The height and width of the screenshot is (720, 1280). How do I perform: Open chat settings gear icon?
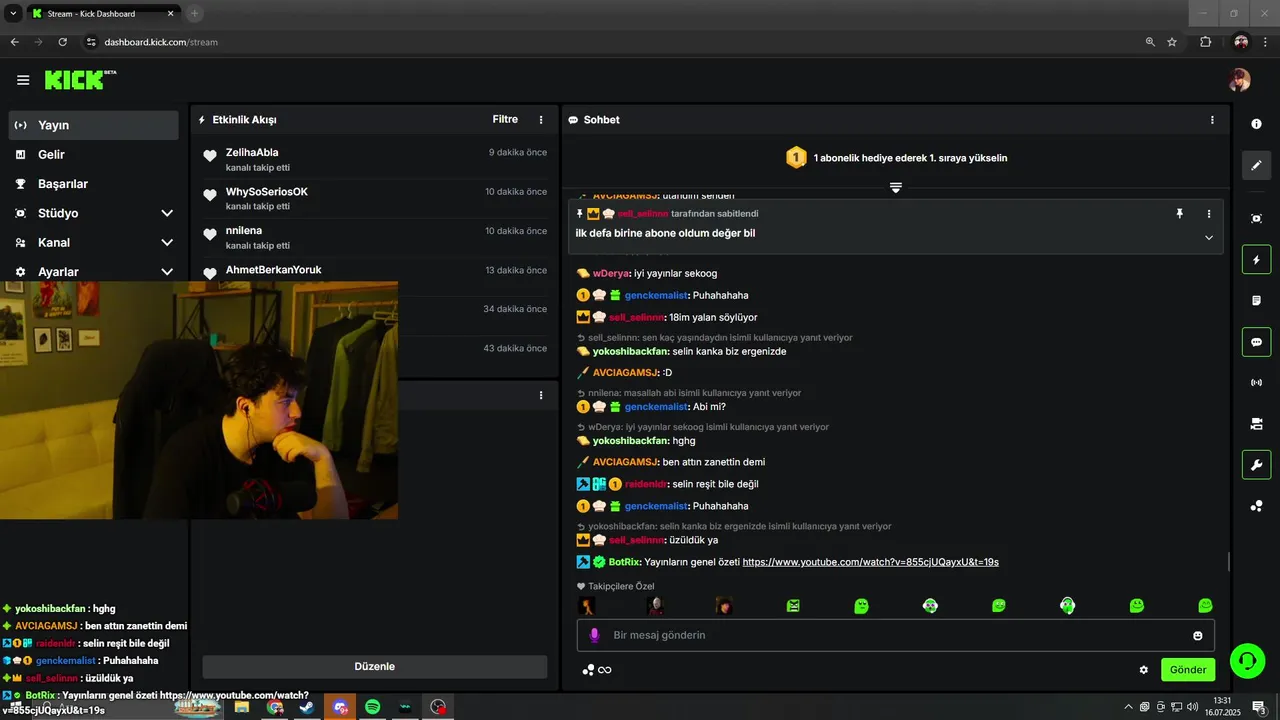point(1144,670)
